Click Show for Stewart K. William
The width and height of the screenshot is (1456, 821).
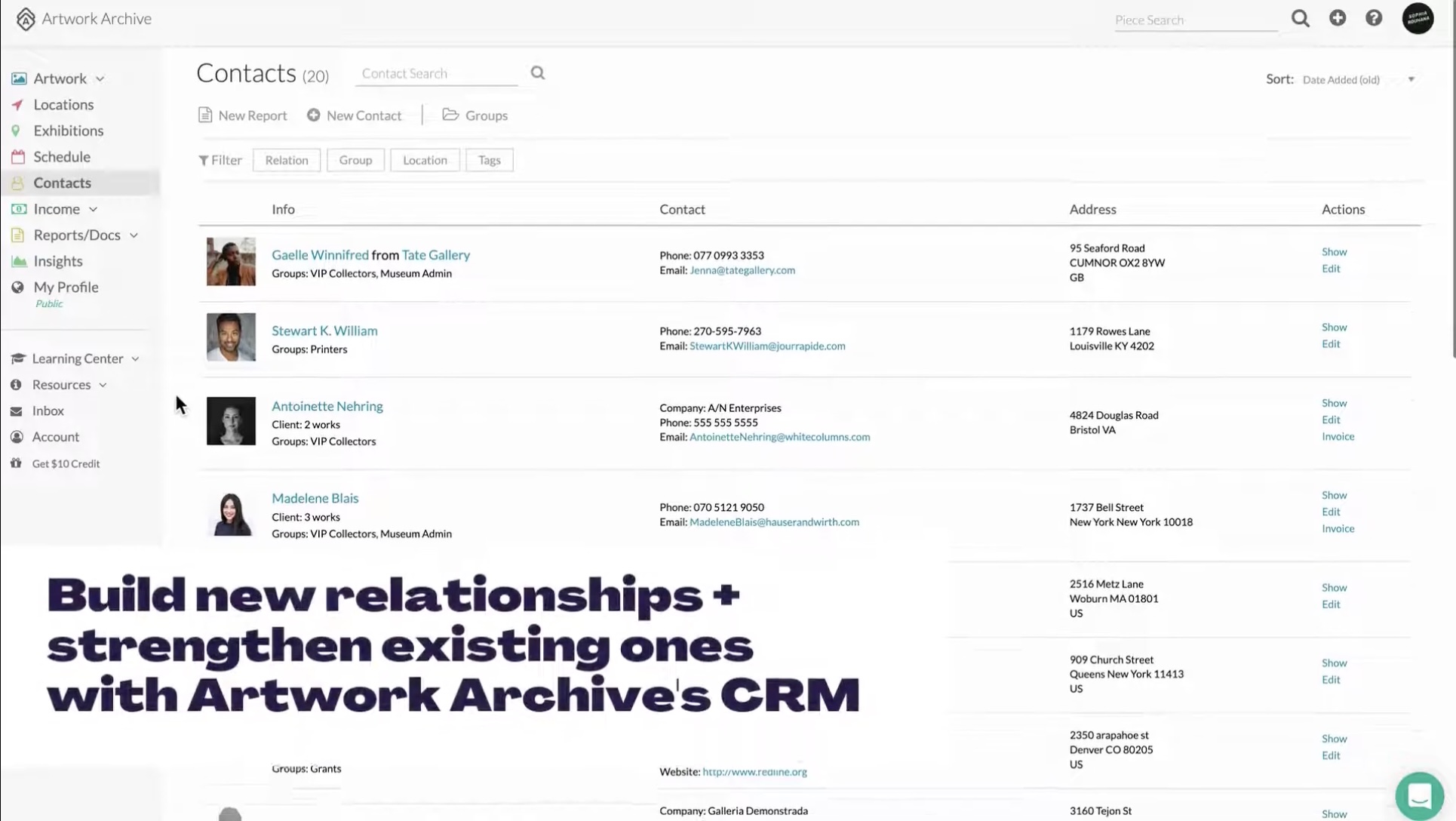coord(1334,327)
